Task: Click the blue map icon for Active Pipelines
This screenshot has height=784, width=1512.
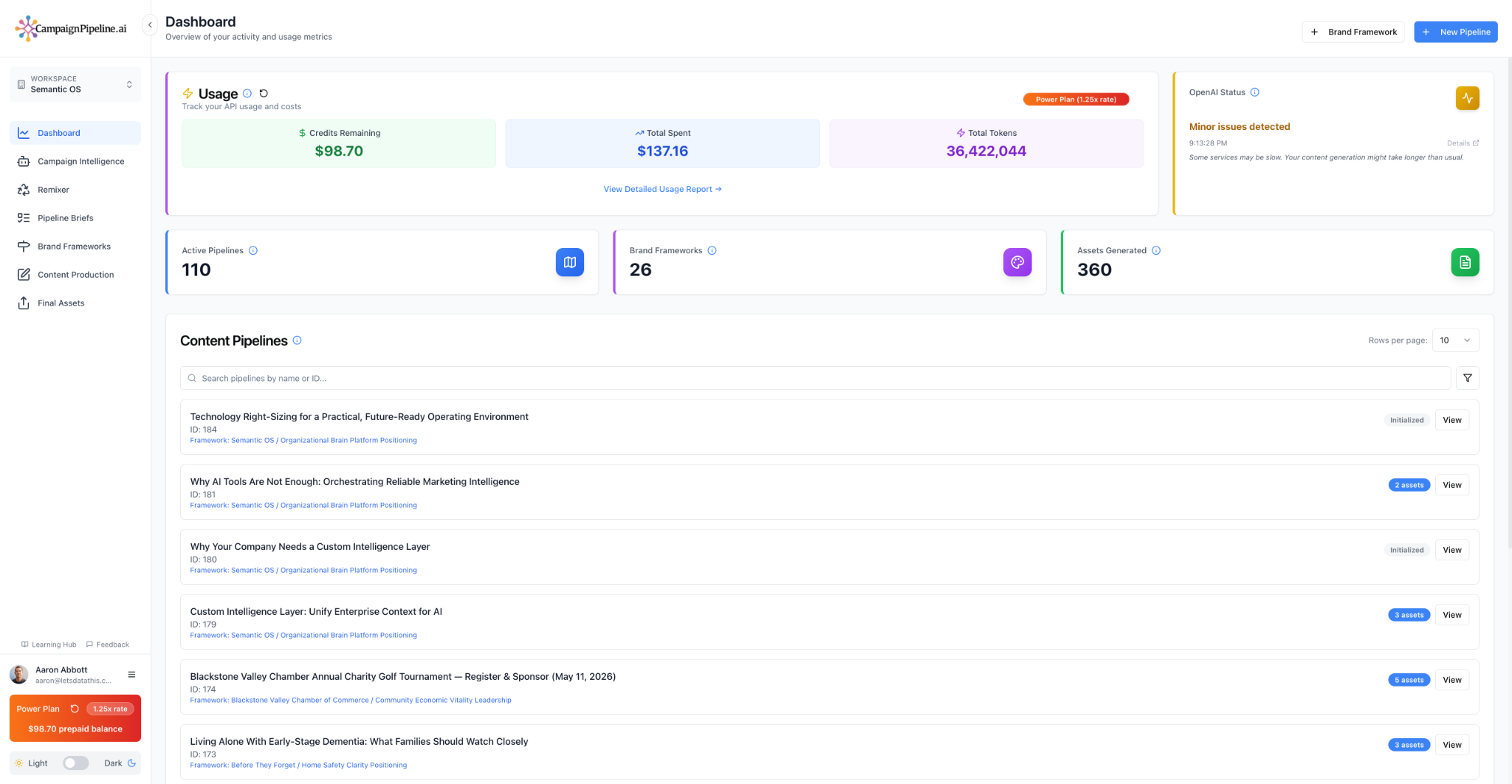Action: tap(570, 262)
